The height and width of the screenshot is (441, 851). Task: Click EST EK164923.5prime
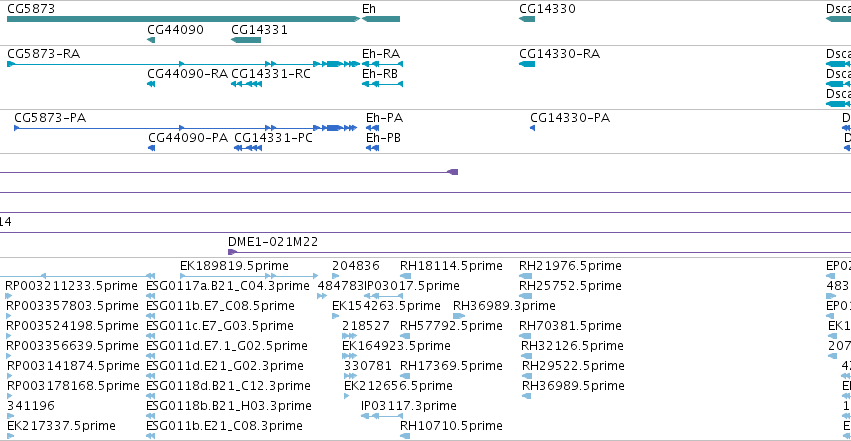point(396,346)
